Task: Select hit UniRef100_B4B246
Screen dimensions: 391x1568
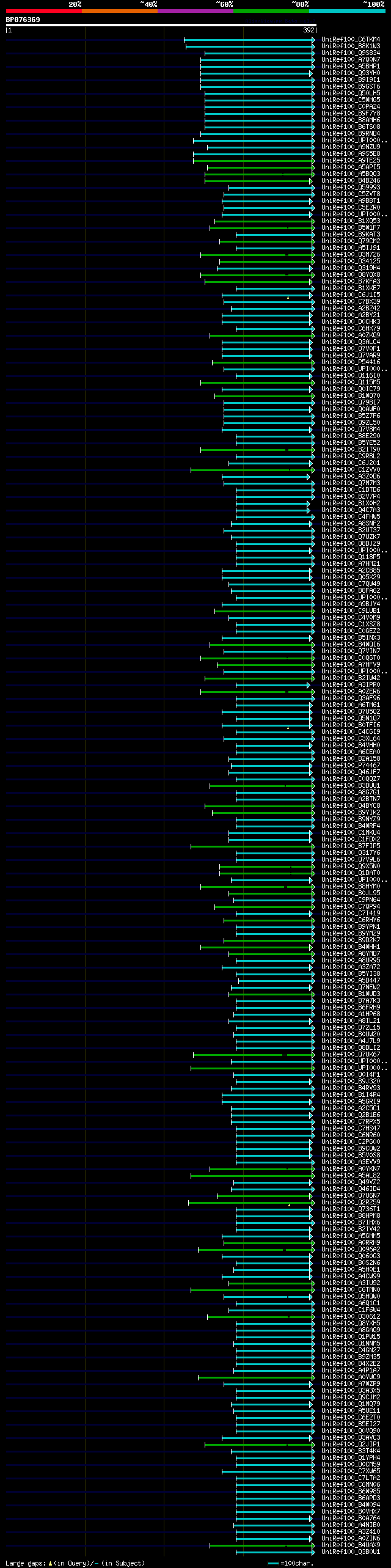Action: [x=351, y=181]
